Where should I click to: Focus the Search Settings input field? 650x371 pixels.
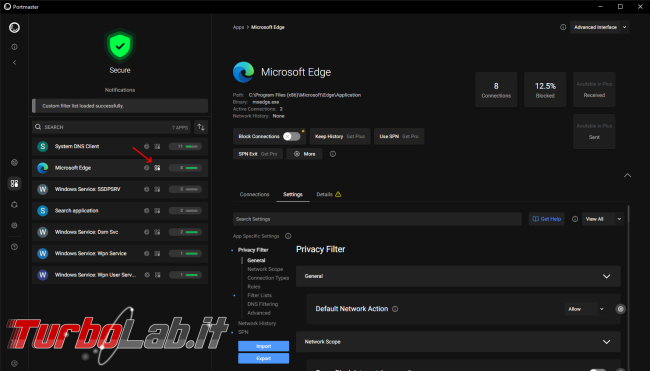(x=377, y=219)
